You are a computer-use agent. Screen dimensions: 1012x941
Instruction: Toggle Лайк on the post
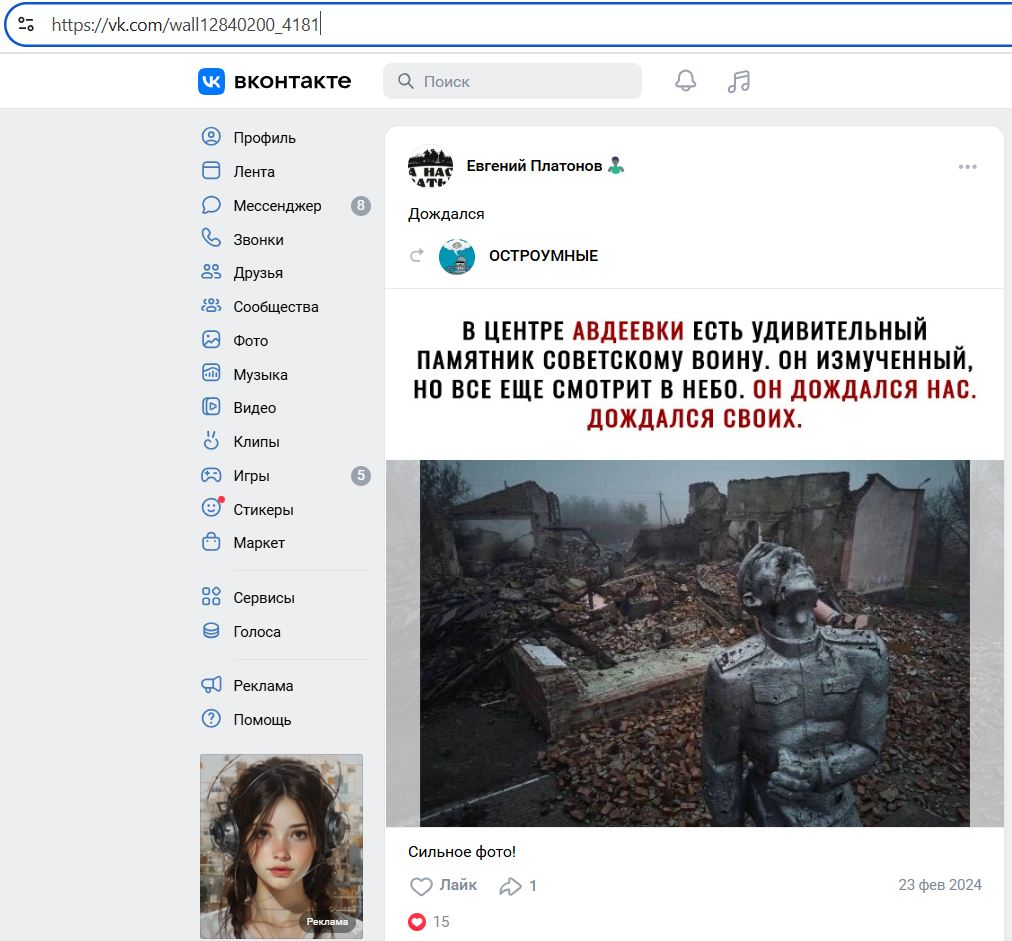pyautogui.click(x=444, y=886)
